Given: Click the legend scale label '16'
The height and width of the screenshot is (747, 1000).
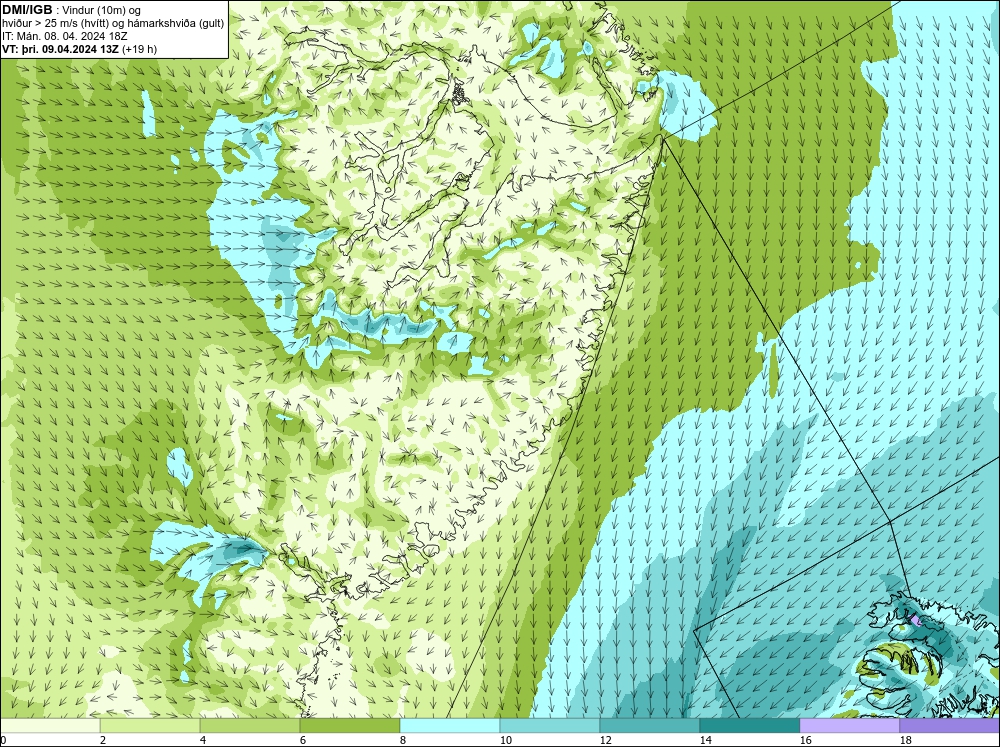Looking at the screenshot, I should click(x=805, y=740).
